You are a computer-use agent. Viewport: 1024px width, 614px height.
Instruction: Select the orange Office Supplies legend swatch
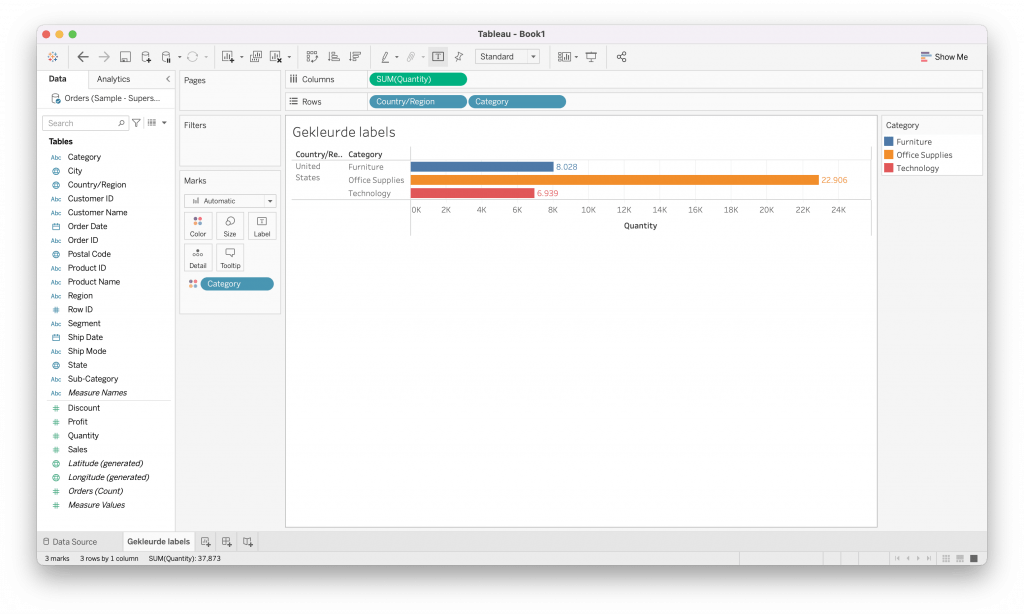click(x=889, y=155)
